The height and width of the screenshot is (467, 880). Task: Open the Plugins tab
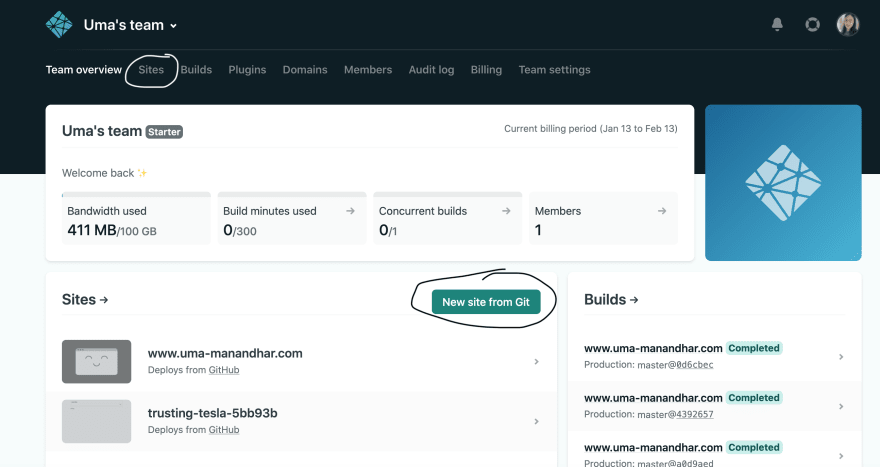(x=247, y=70)
